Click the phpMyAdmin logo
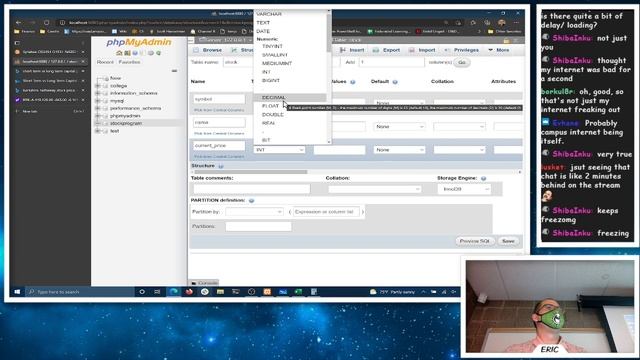The height and width of the screenshot is (360, 640). click(x=139, y=42)
